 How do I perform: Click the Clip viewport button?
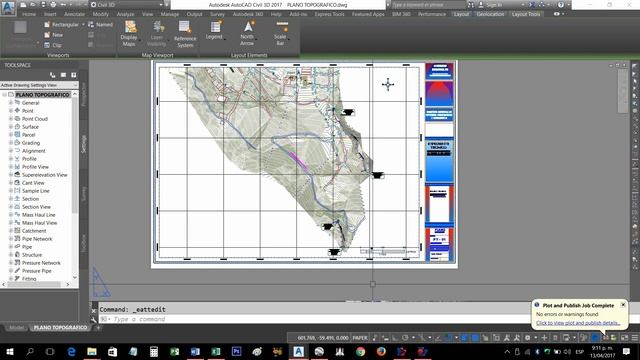[53, 45]
